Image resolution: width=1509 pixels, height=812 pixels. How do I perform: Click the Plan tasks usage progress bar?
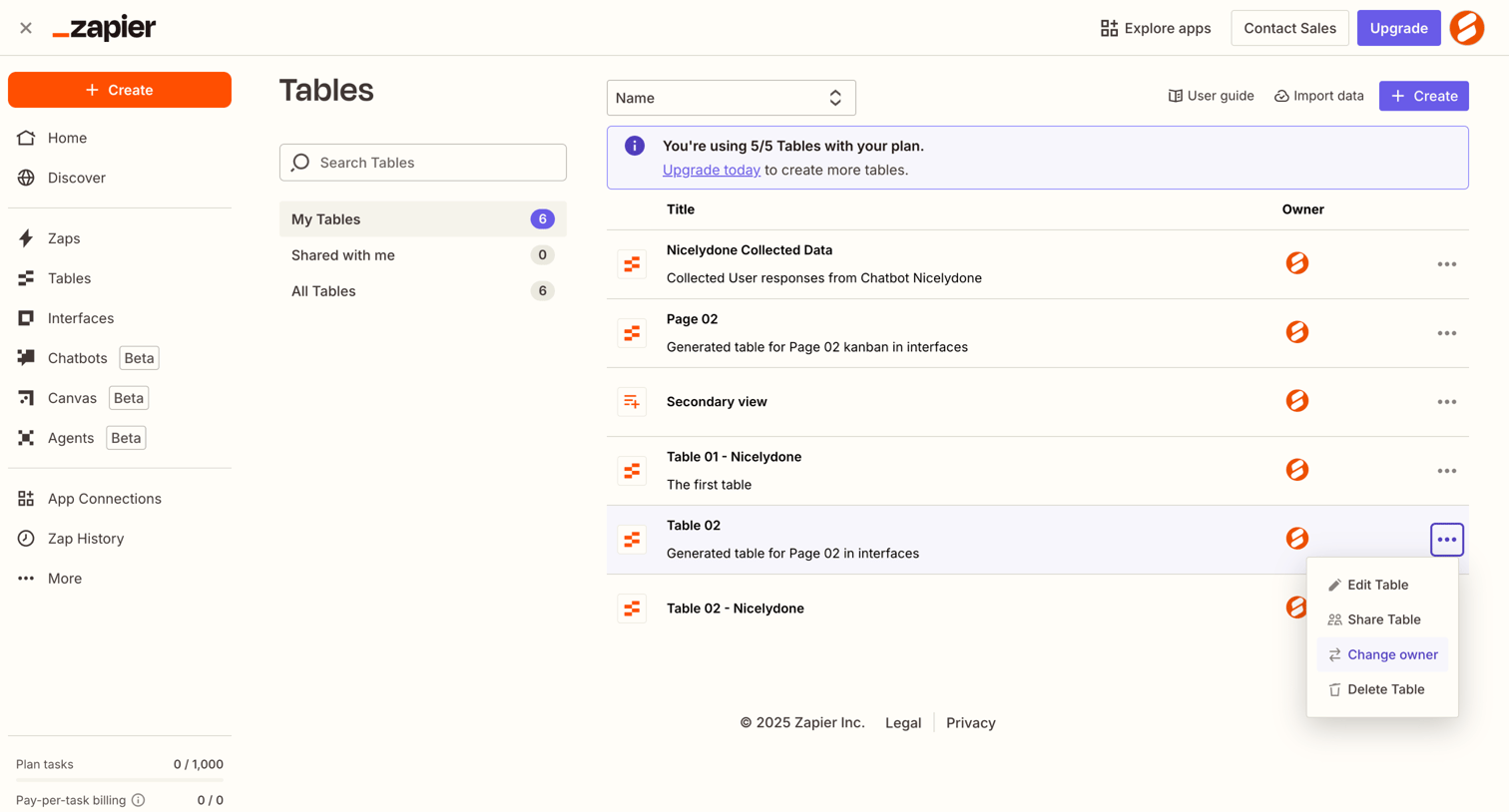(120, 780)
